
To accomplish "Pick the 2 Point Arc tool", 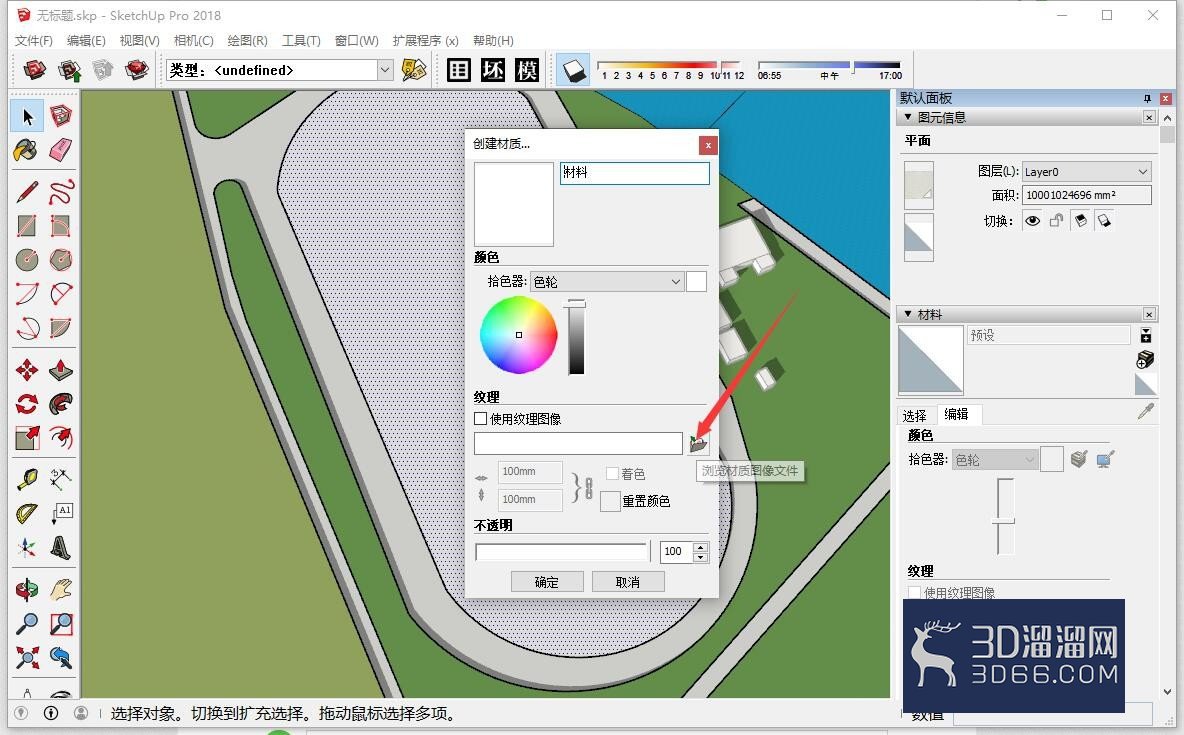I will (x=61, y=294).
